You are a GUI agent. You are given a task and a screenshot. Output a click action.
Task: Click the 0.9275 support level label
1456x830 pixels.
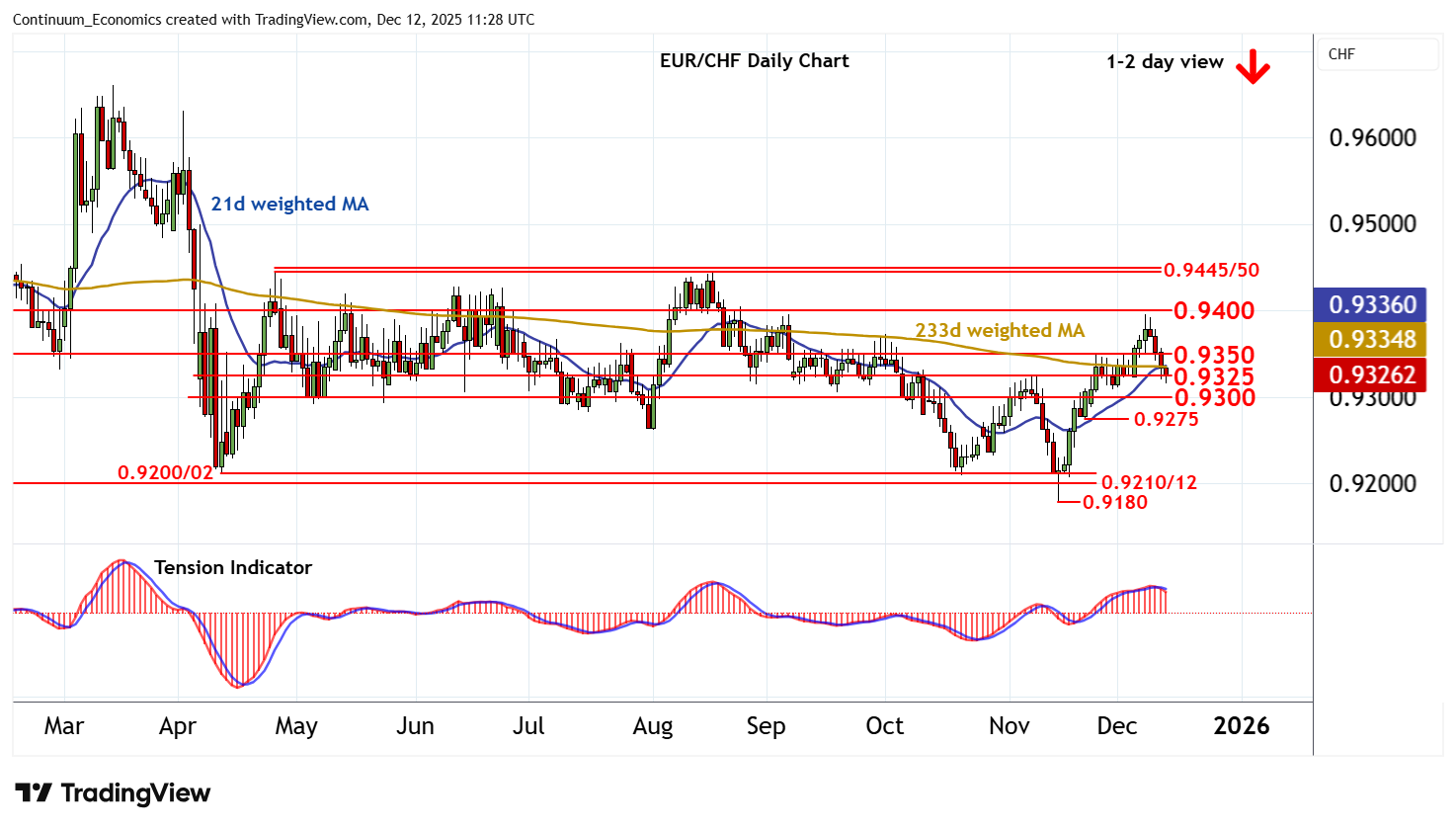1166,419
